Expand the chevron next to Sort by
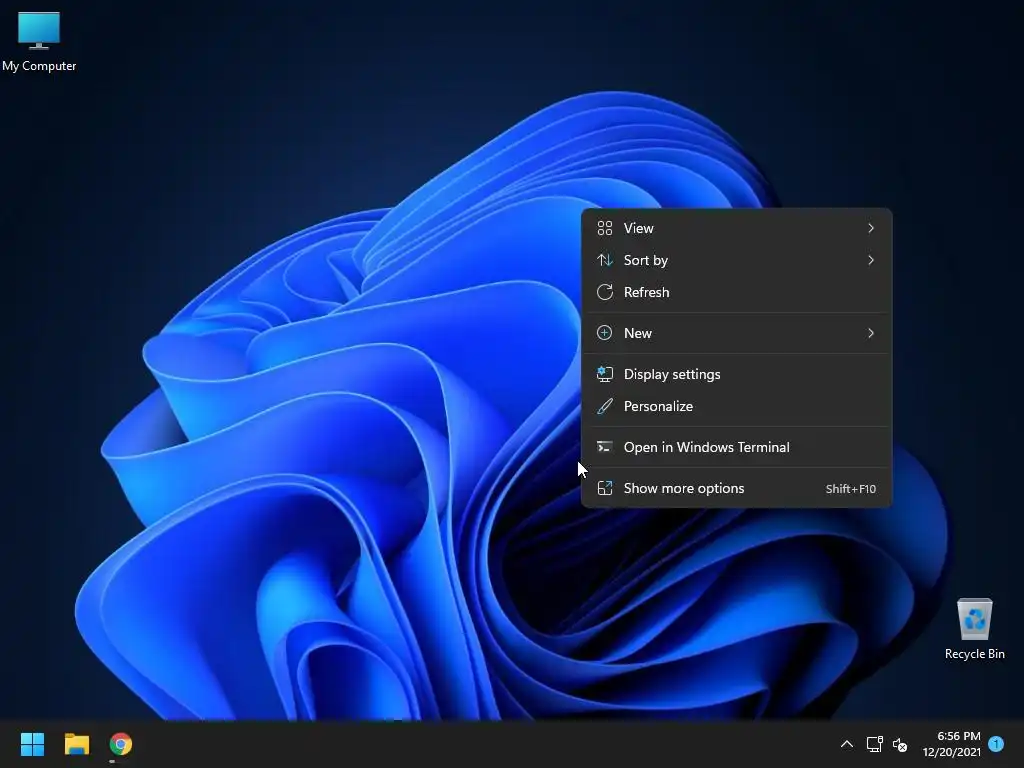The image size is (1024, 768). pos(871,260)
